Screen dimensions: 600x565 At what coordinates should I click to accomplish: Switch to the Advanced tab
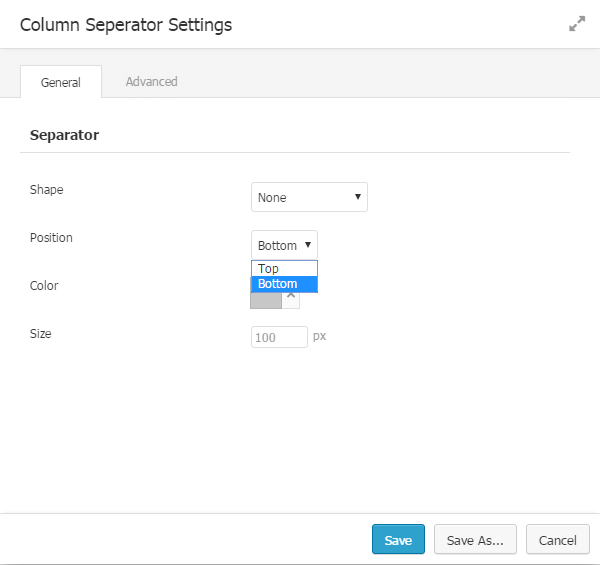[151, 82]
